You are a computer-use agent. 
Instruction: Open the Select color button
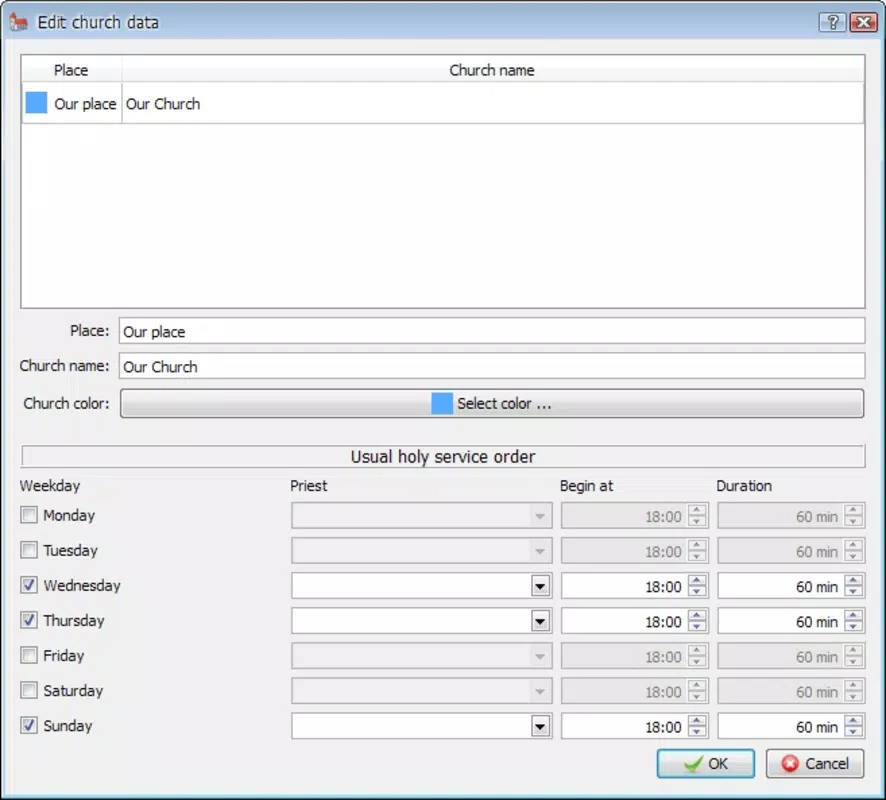click(492, 403)
